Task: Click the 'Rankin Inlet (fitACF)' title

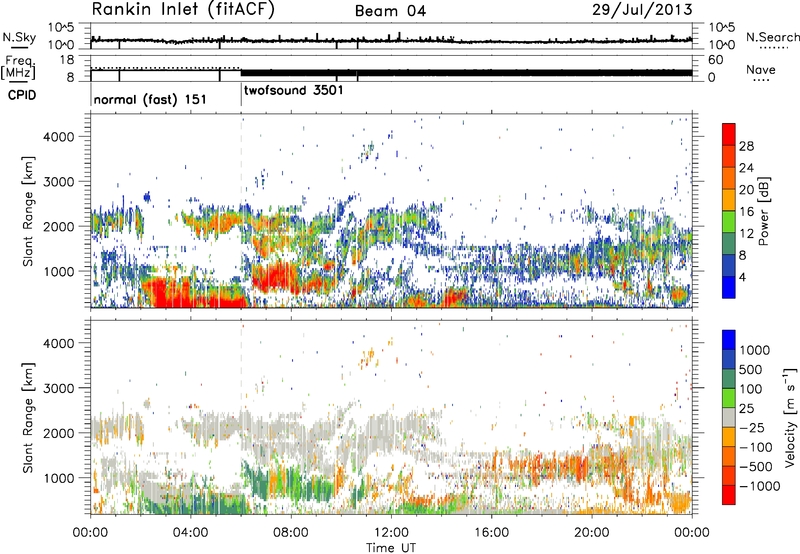Action: 183,10
